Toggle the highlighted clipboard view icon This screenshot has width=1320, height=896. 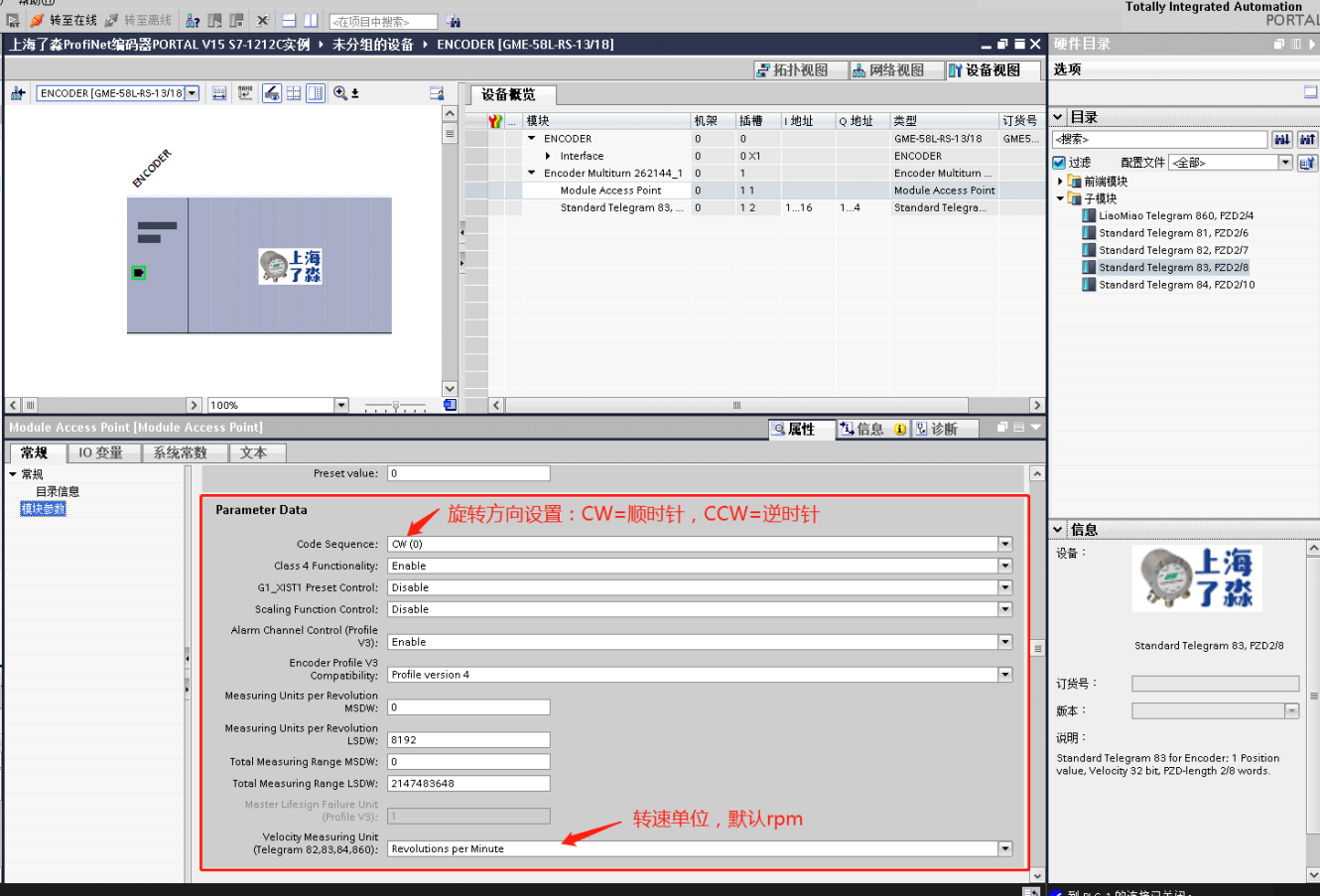coord(272,93)
